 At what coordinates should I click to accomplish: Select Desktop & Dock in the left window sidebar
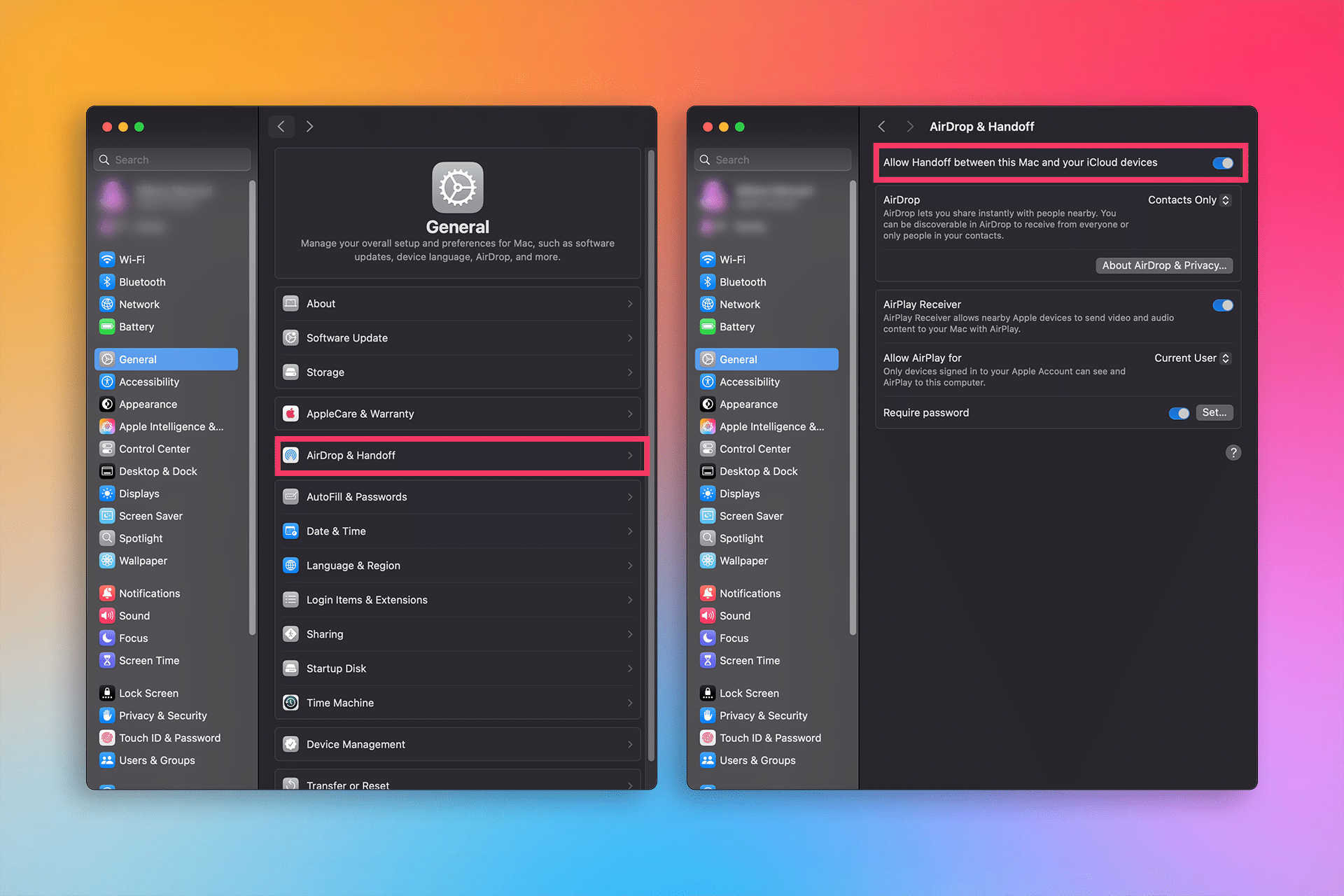[x=167, y=471]
